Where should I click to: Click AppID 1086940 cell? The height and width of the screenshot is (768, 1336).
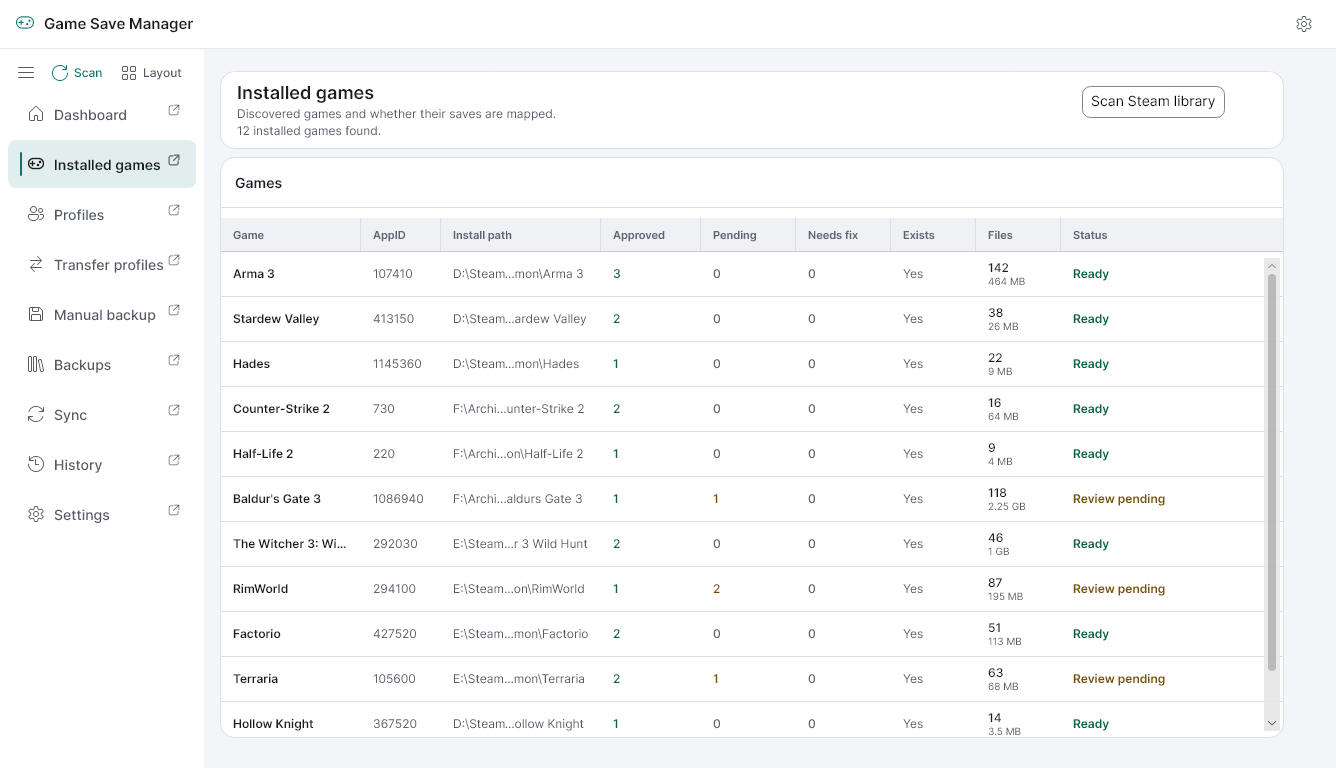click(398, 499)
